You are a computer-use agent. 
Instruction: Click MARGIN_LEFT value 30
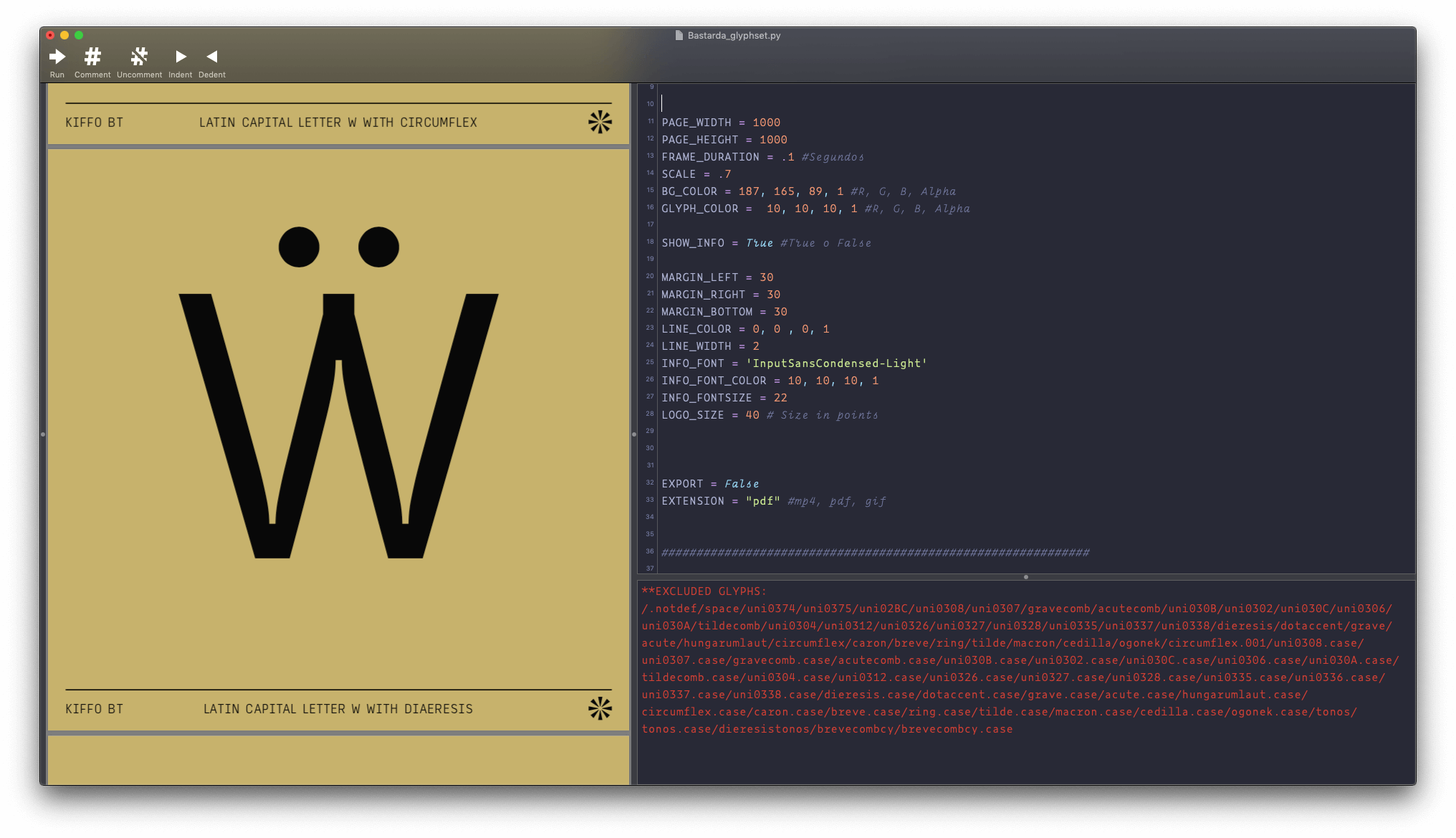pos(766,277)
